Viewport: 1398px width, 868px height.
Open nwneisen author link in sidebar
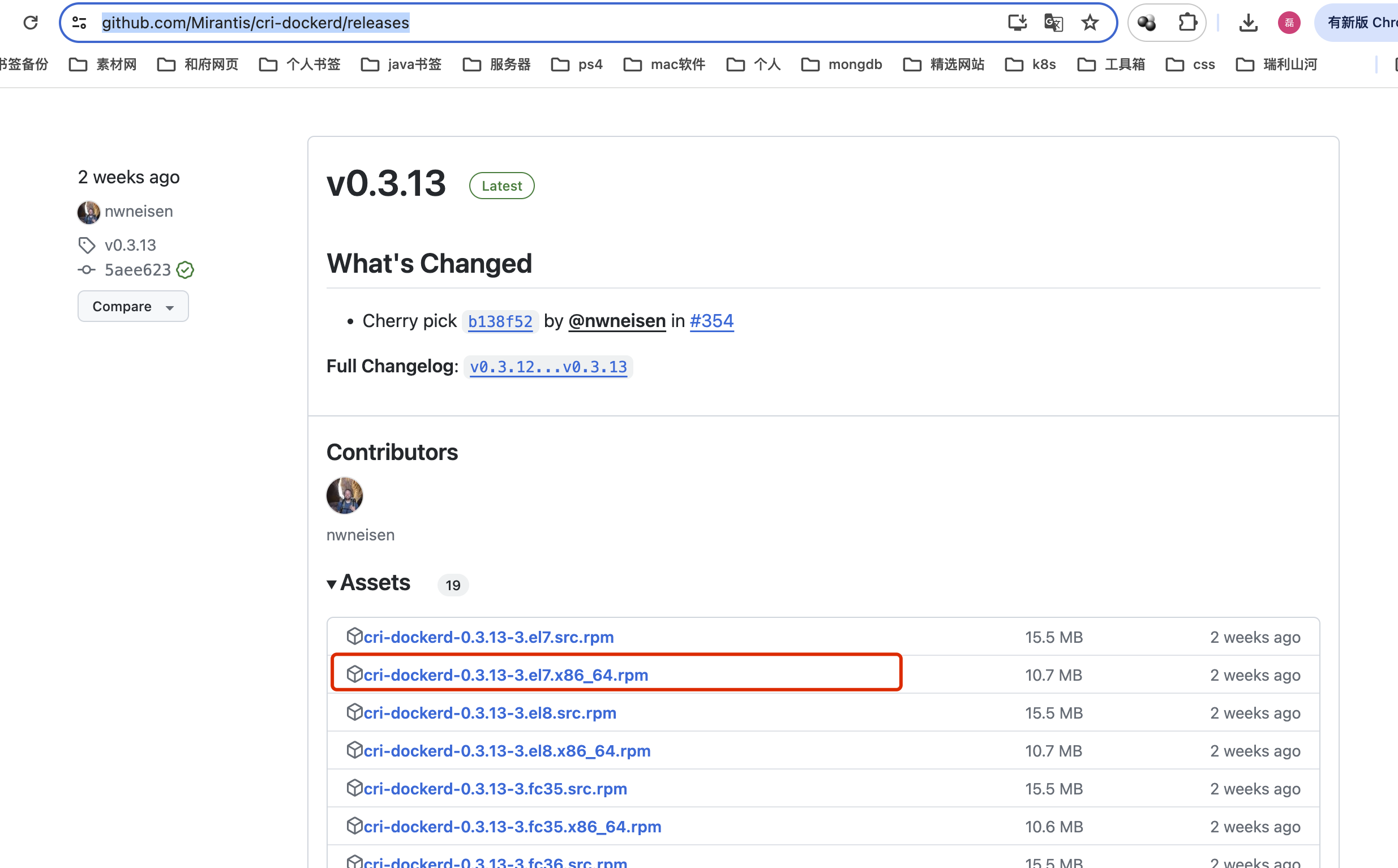(138, 211)
